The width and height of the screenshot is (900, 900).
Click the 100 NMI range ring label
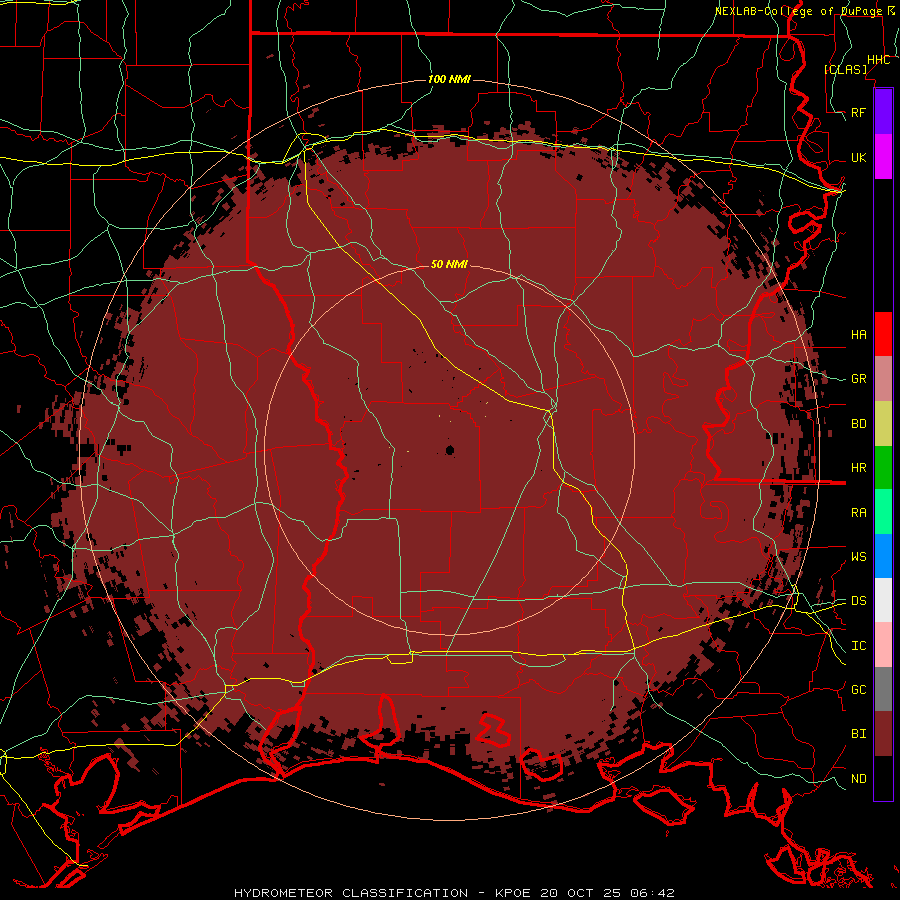pyautogui.click(x=449, y=79)
